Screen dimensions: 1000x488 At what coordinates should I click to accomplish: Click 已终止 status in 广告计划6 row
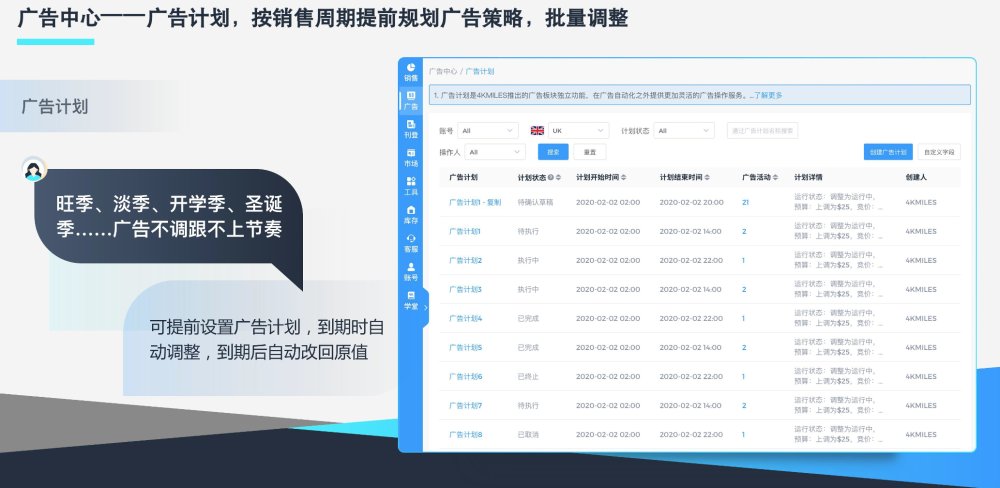pyautogui.click(x=528, y=376)
